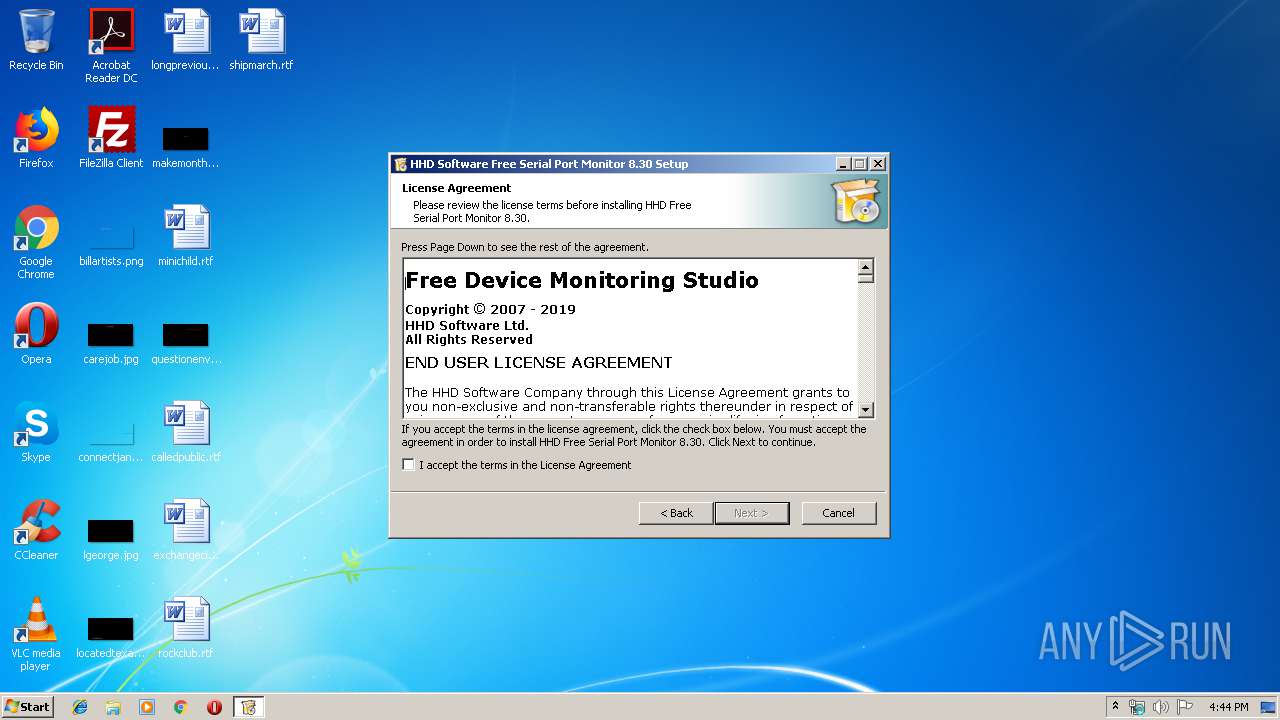This screenshot has width=1280, height=720.
Task: Open Internet Explorer in the taskbar
Action: [x=80, y=707]
